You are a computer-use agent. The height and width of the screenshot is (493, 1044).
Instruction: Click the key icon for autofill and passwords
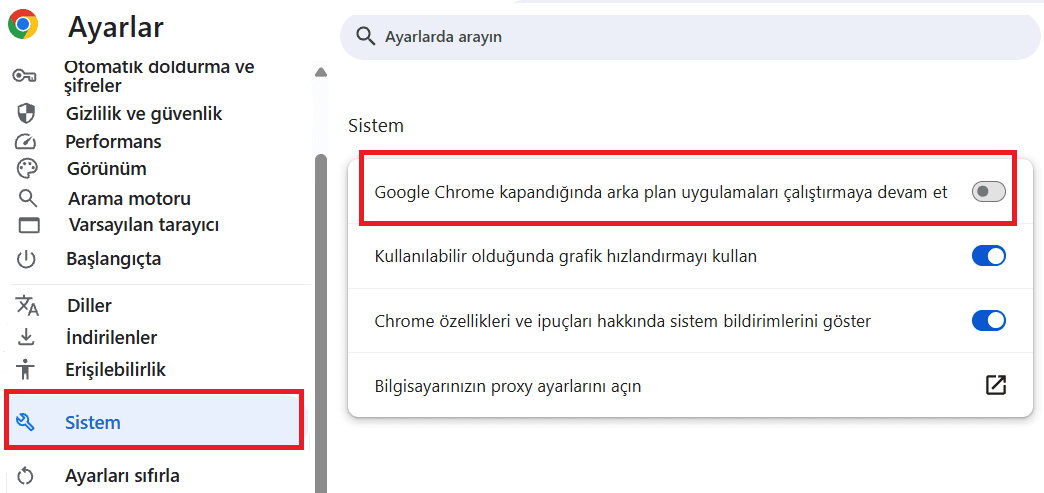pos(25,77)
